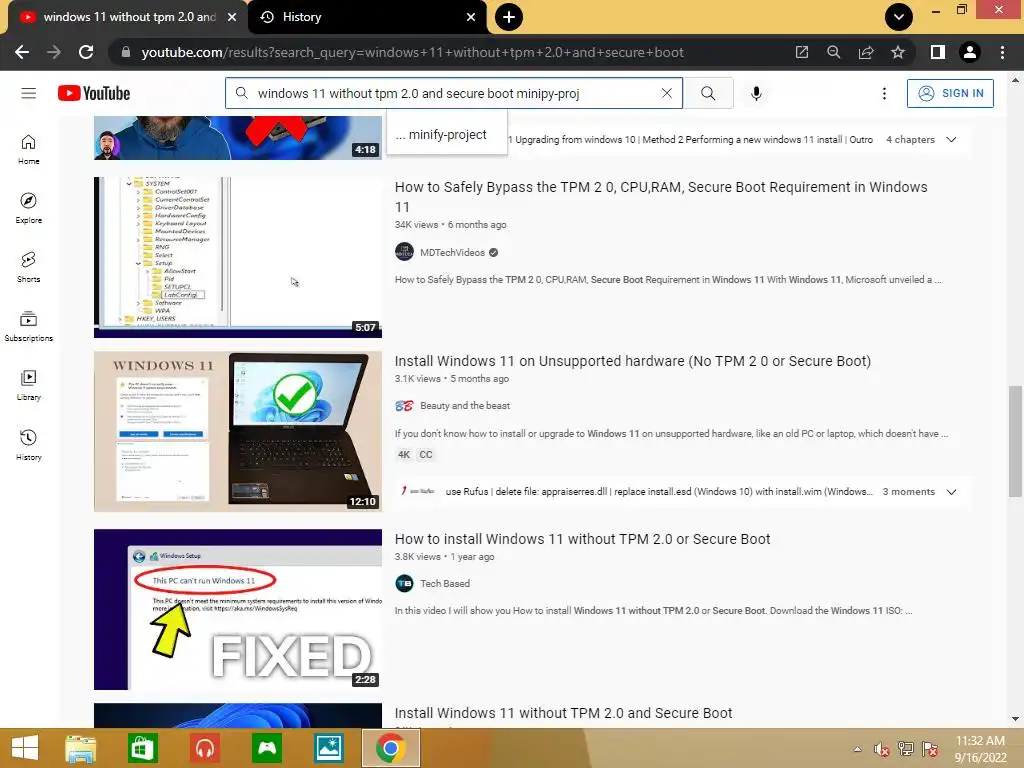Click the 12:10 laptop thumbnail
The image size is (1024, 768).
(x=238, y=431)
